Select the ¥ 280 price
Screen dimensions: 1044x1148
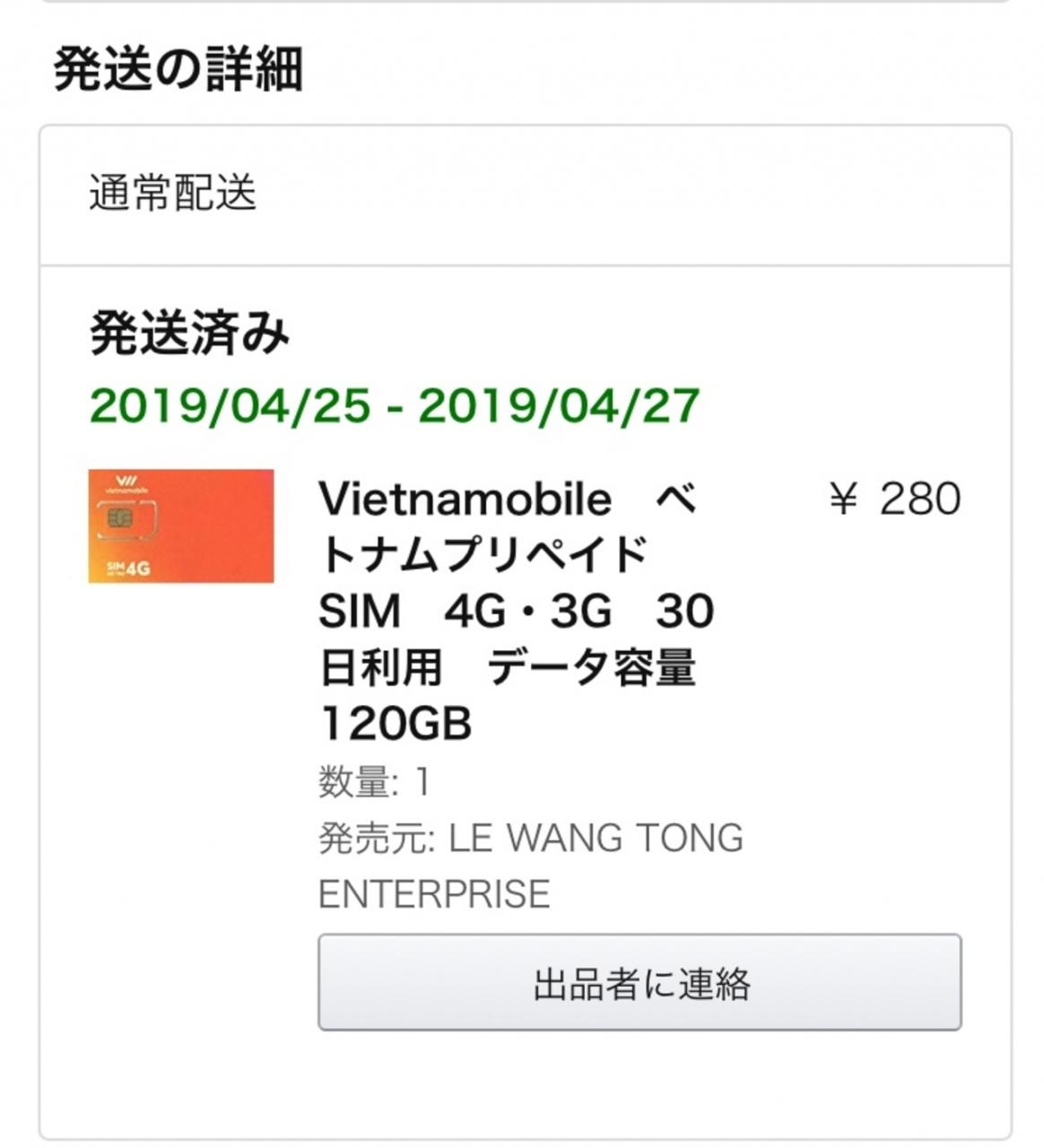tap(894, 499)
